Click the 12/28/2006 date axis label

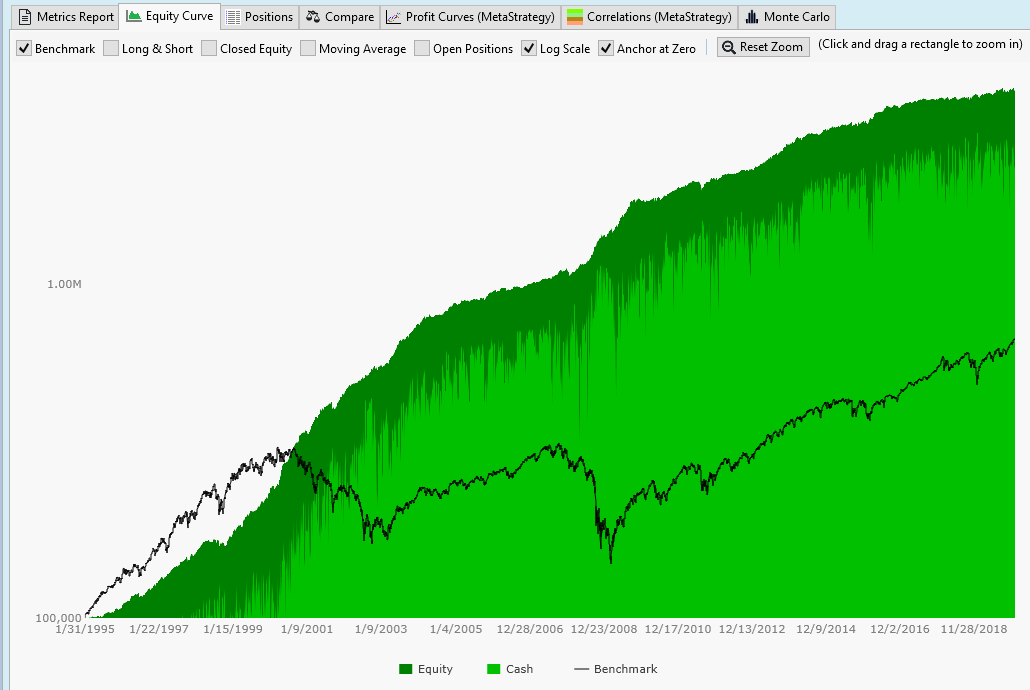pyautogui.click(x=529, y=629)
